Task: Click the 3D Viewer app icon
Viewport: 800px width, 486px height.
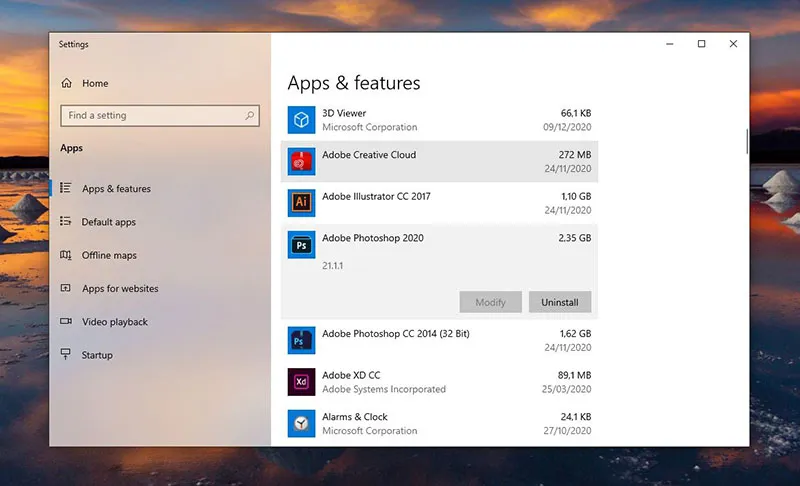Action: click(301, 120)
